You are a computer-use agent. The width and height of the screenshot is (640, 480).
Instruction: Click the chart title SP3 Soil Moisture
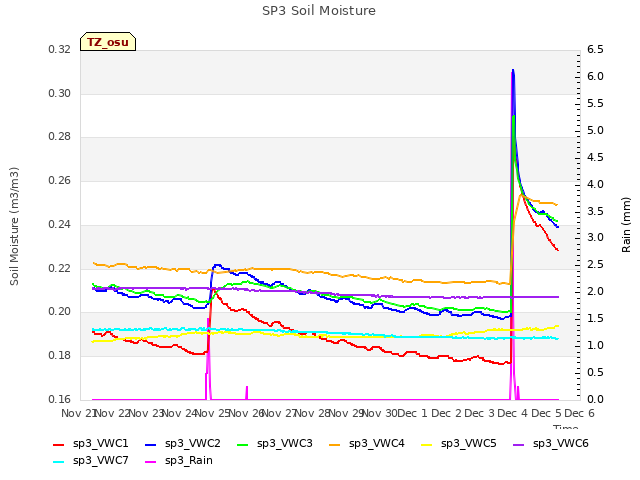(319, 11)
